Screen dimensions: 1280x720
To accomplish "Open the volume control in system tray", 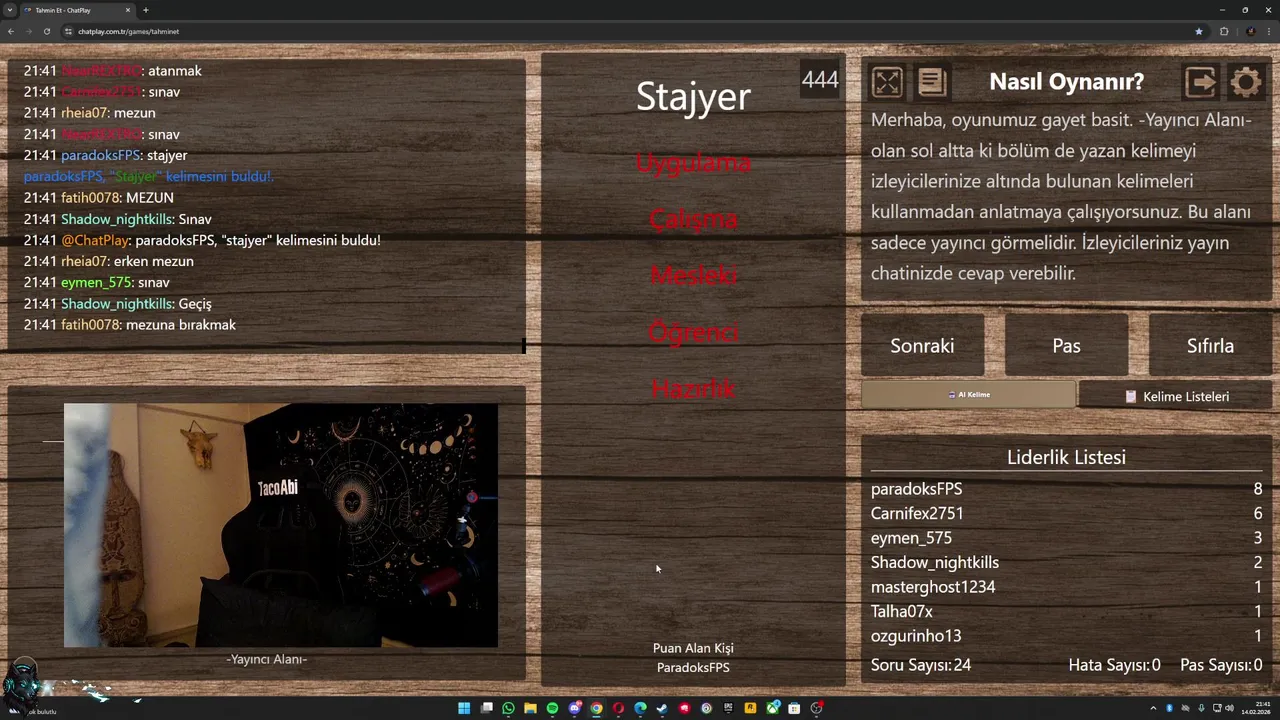I will coord(1229,708).
